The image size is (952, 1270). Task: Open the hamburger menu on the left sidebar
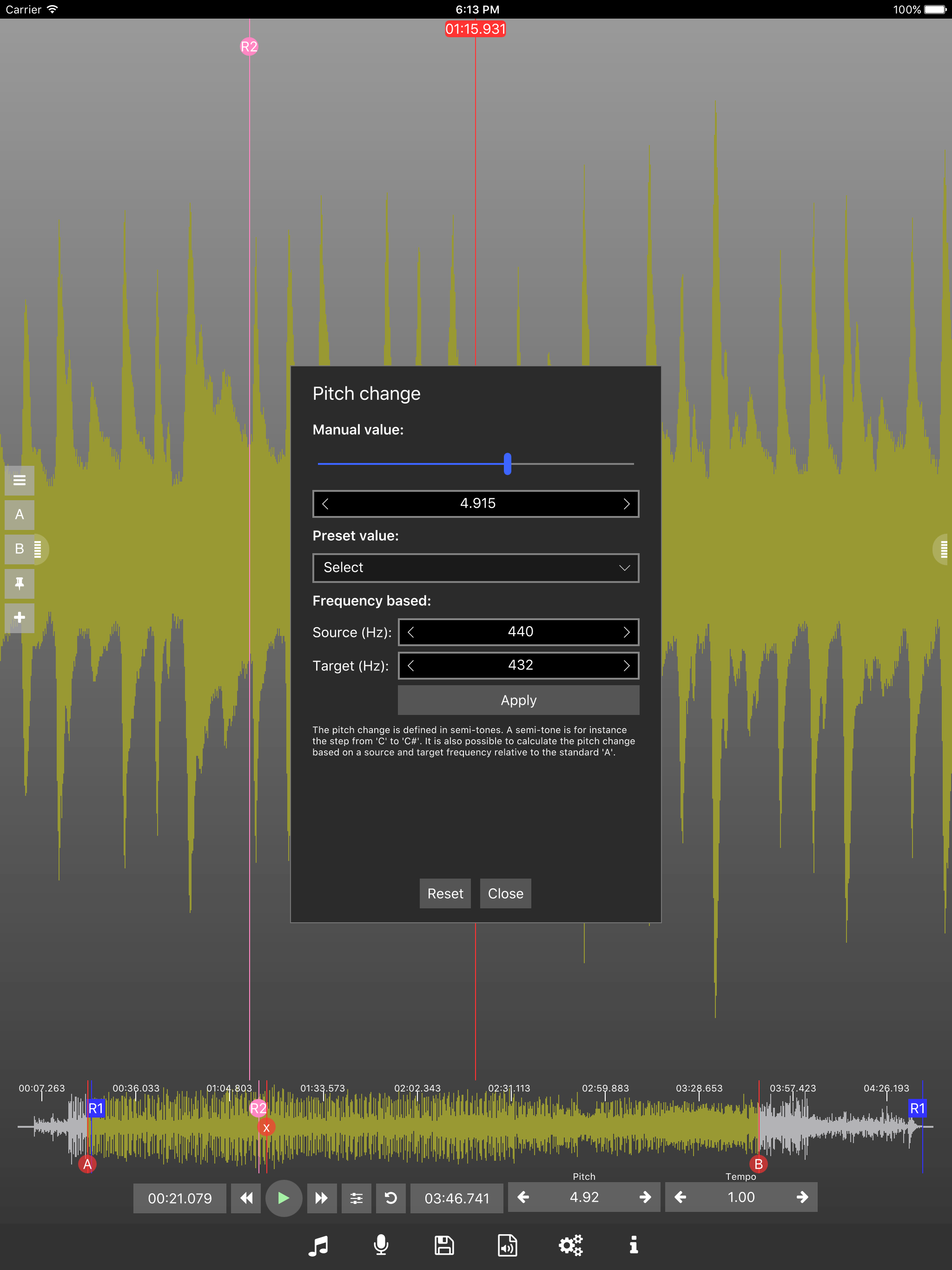20,481
